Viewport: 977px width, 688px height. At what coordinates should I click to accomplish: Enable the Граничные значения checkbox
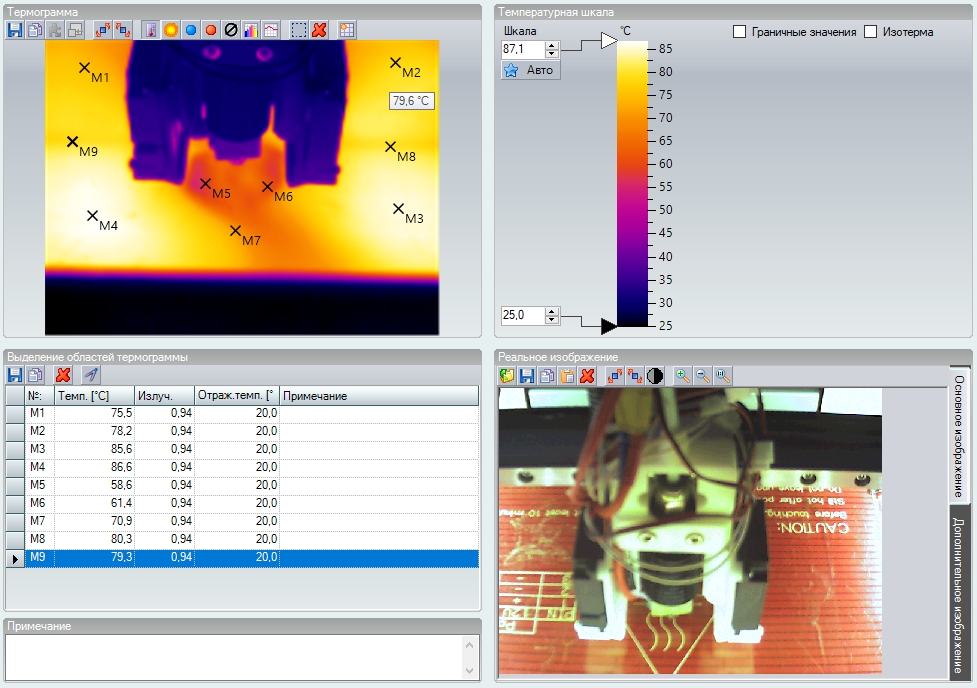pyautogui.click(x=740, y=32)
